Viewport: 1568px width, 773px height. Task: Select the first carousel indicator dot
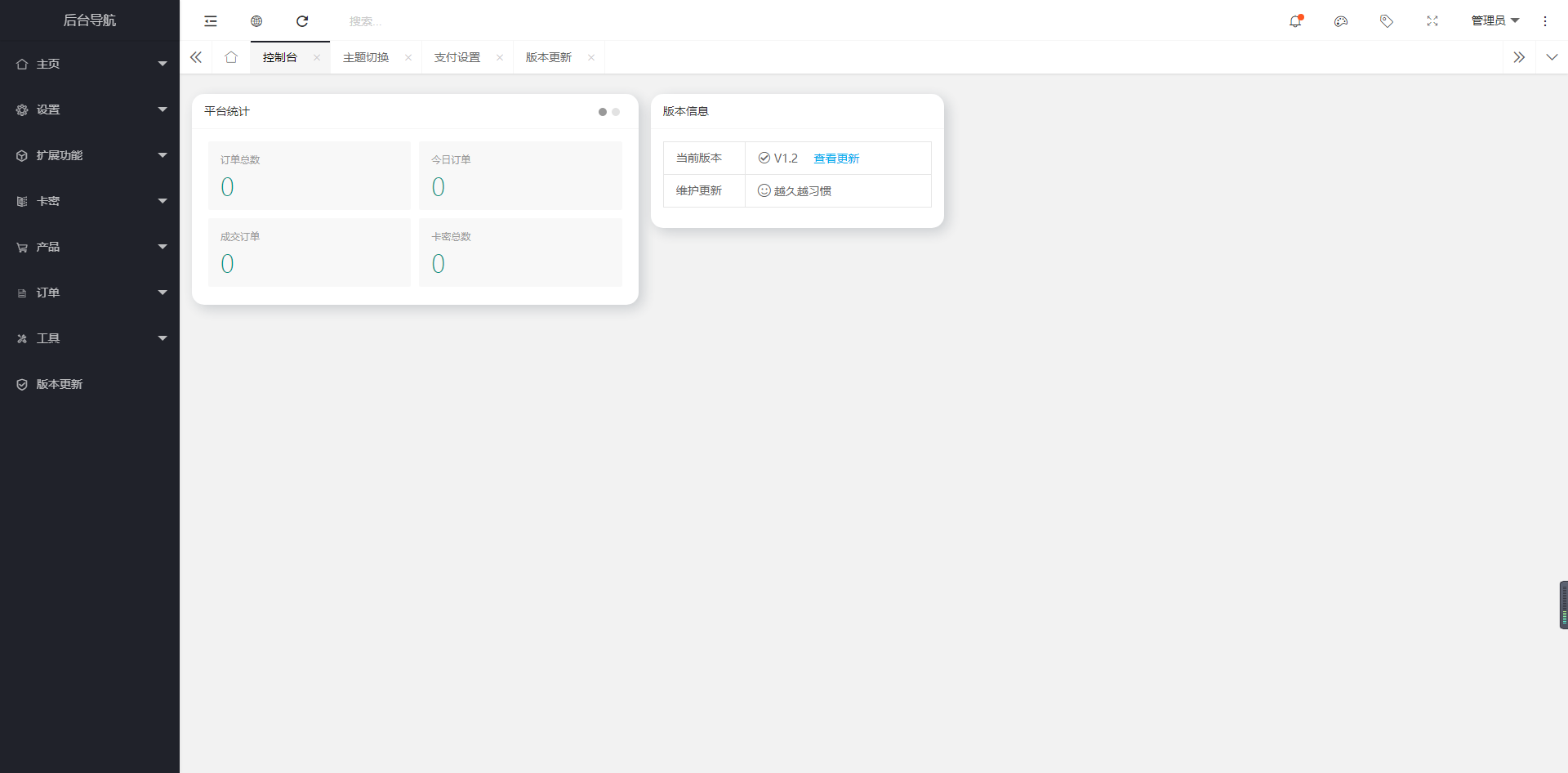[603, 112]
